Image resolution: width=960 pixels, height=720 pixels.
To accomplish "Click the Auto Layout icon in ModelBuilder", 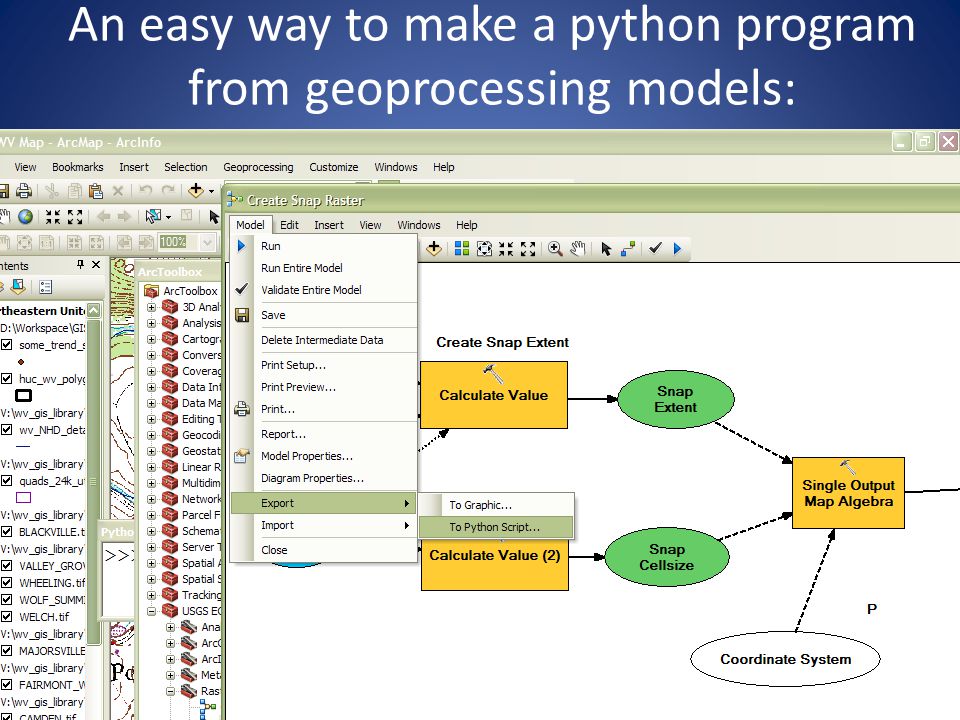I will (462, 248).
